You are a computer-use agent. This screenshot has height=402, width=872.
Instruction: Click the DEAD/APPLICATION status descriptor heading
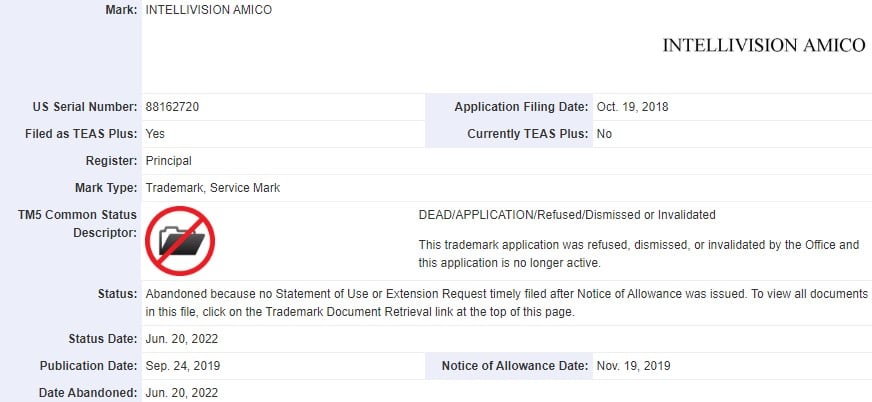567,215
